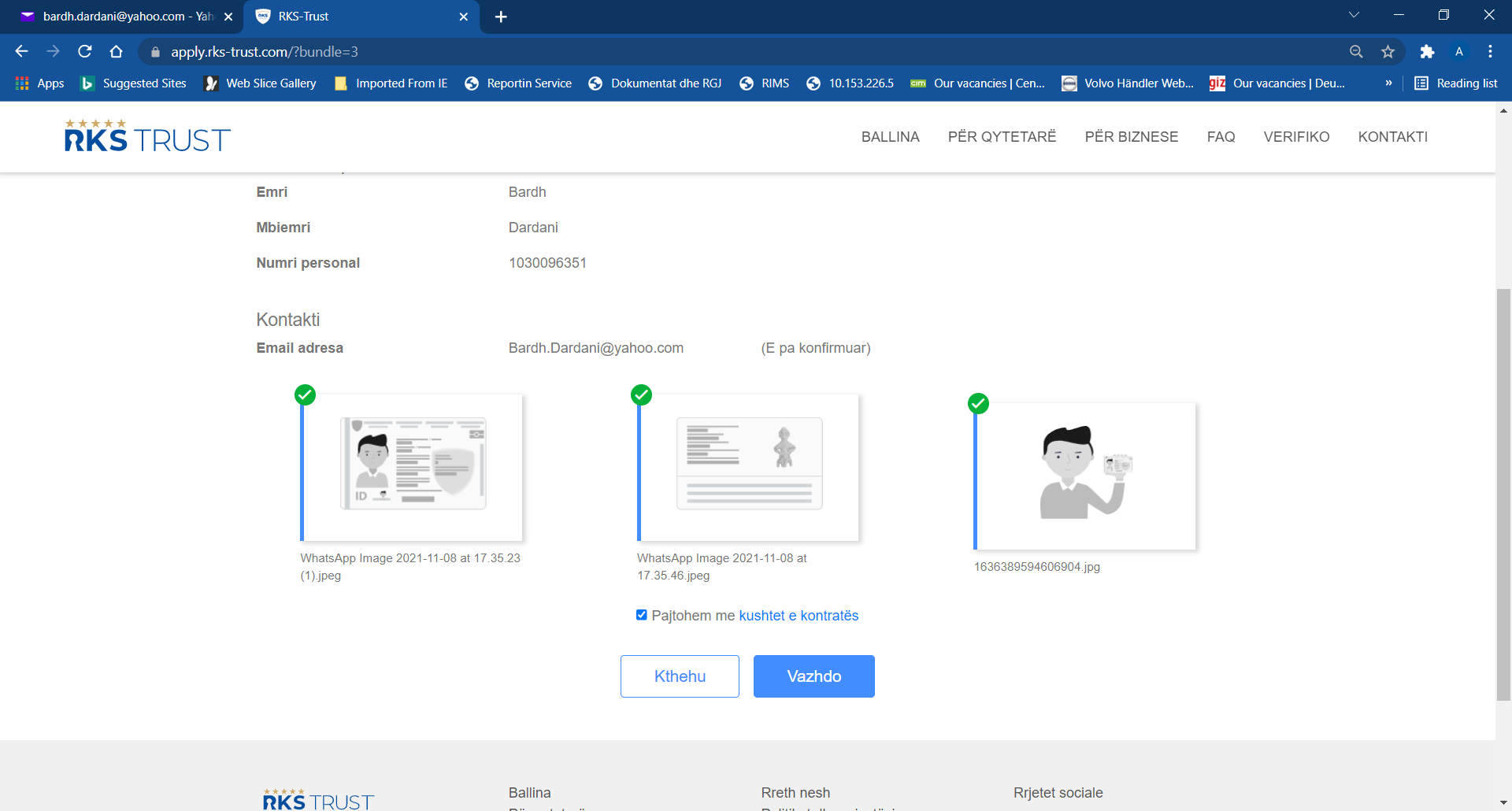This screenshot has width=1512, height=811.
Task: Open the Reading list
Action: coord(1456,83)
